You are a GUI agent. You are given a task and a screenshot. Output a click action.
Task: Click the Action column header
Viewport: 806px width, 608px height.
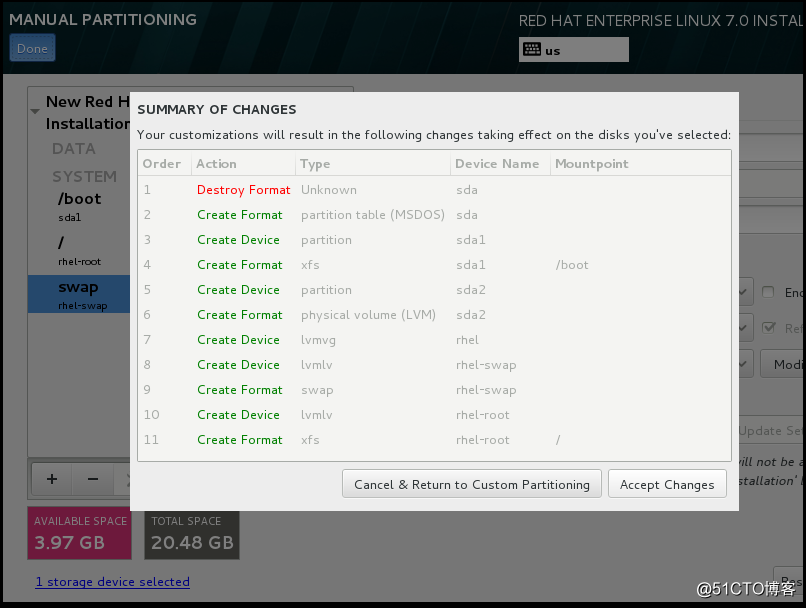pyautogui.click(x=244, y=163)
